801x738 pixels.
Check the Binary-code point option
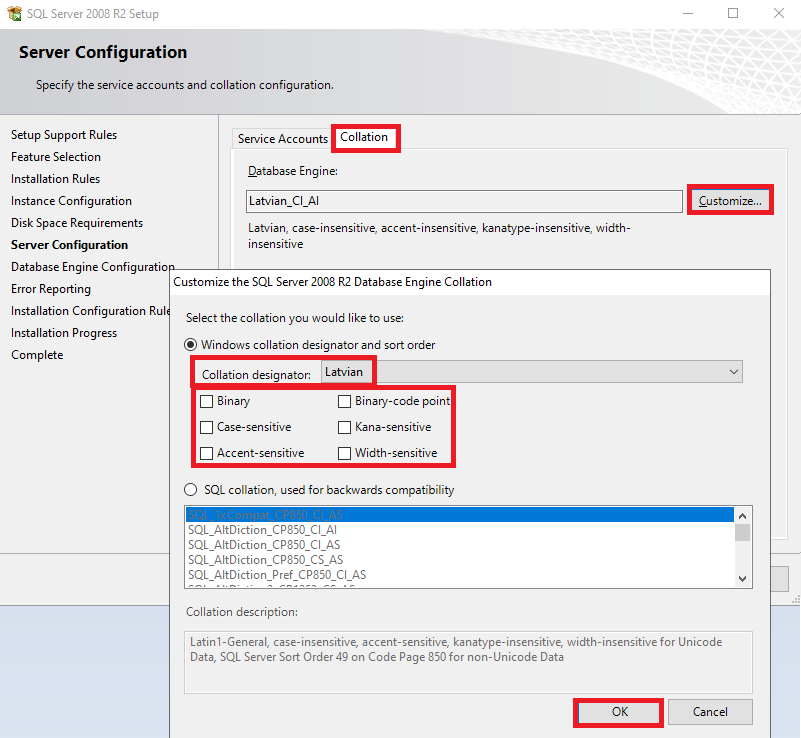click(x=344, y=401)
